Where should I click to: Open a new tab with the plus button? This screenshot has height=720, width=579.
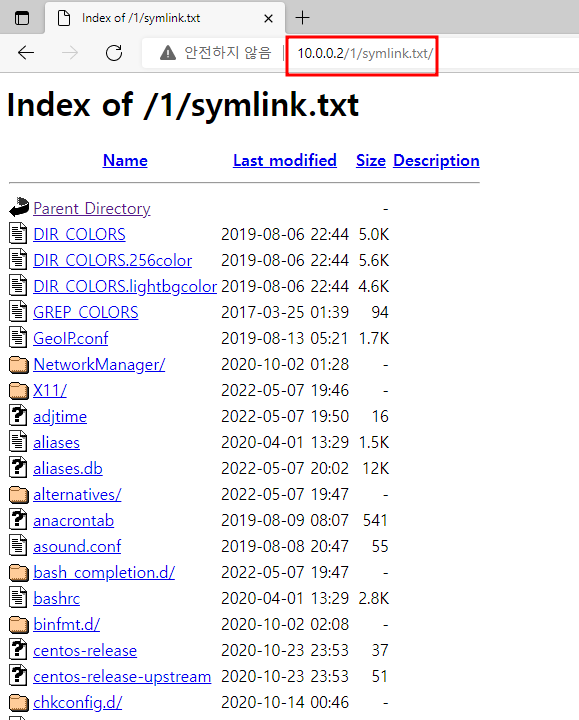(x=302, y=18)
